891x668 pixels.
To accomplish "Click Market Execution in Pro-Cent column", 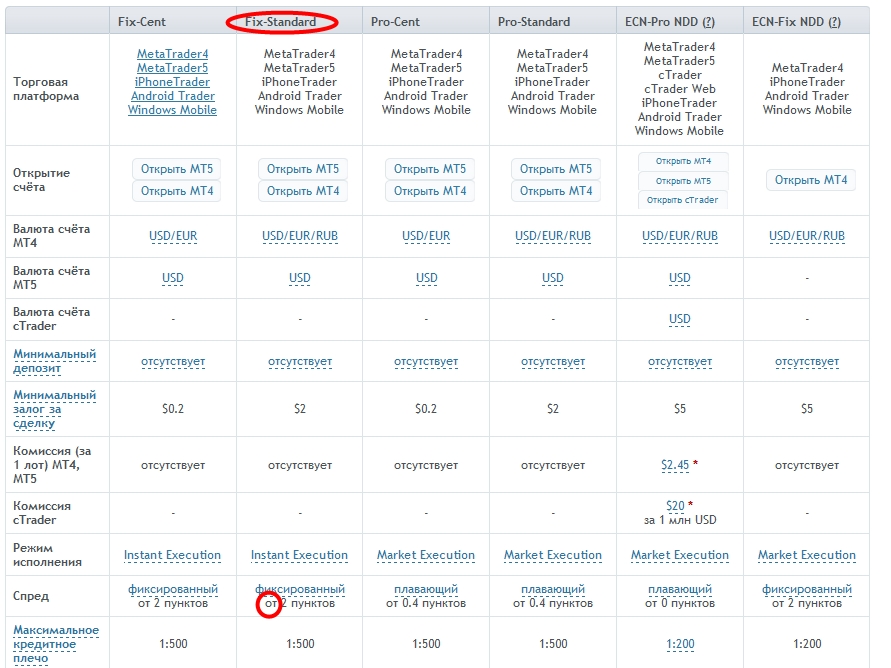I will 426,556.
